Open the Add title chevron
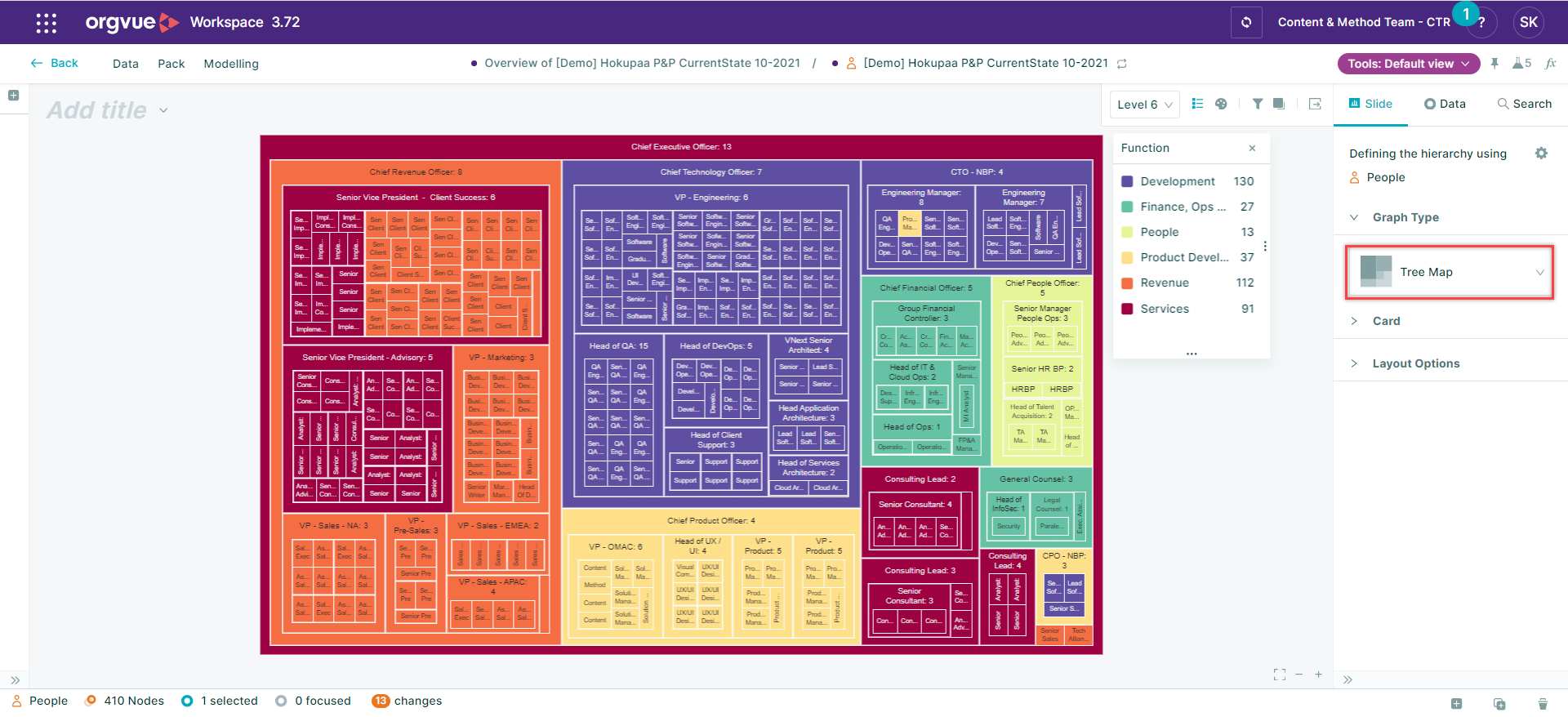This screenshot has height=717, width=1568. tap(163, 110)
